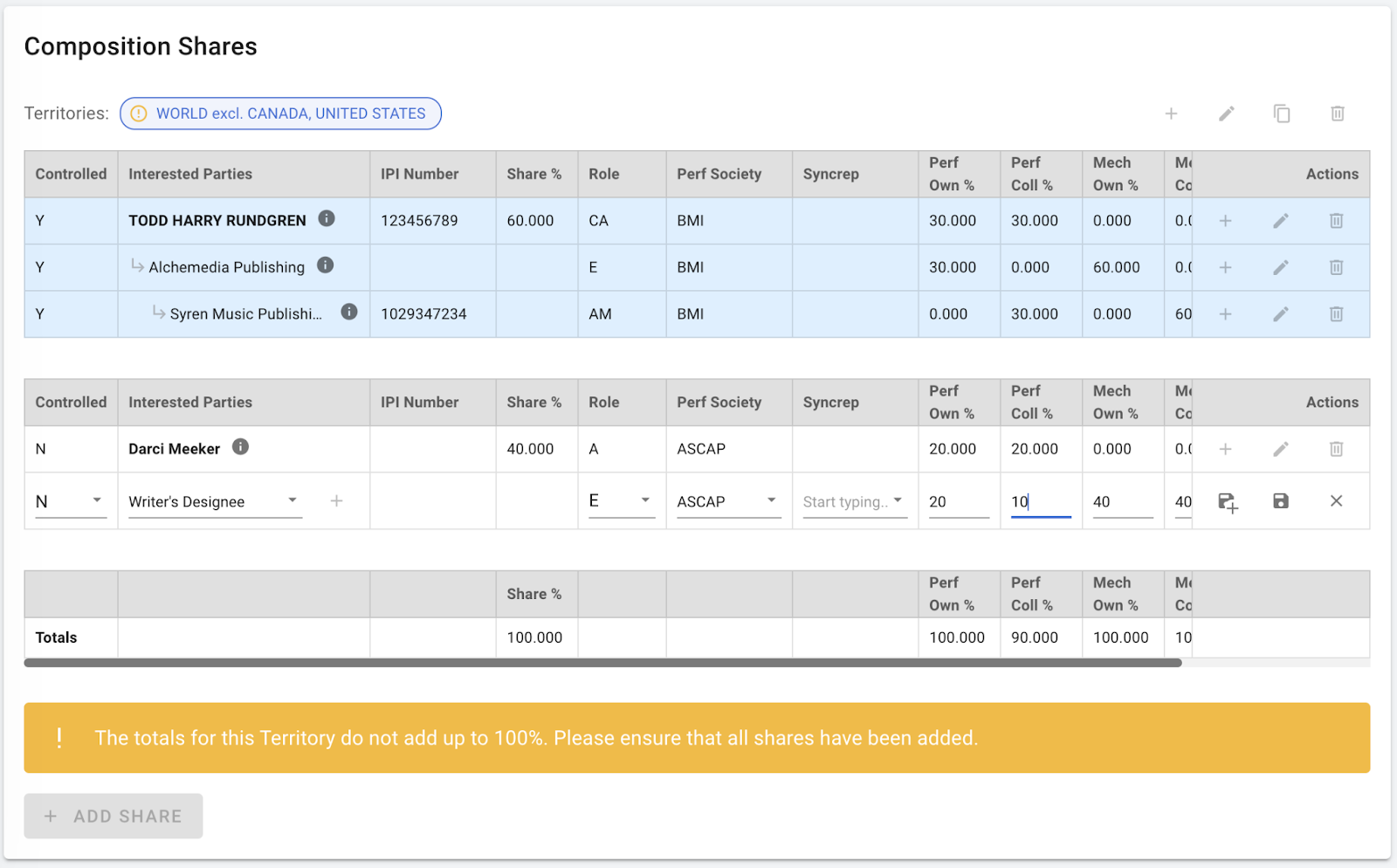Cancel editing the Writer's Designee row
This screenshot has width=1397, height=868.
(1336, 501)
